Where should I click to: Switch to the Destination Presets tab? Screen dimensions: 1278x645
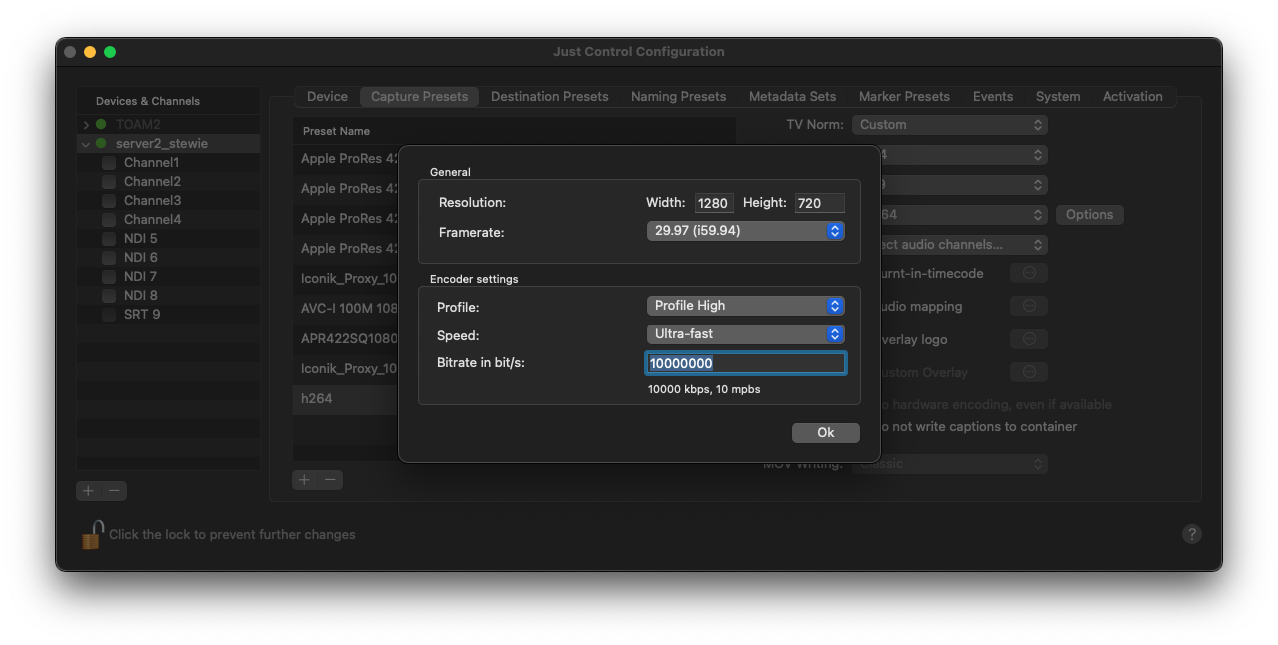549,97
